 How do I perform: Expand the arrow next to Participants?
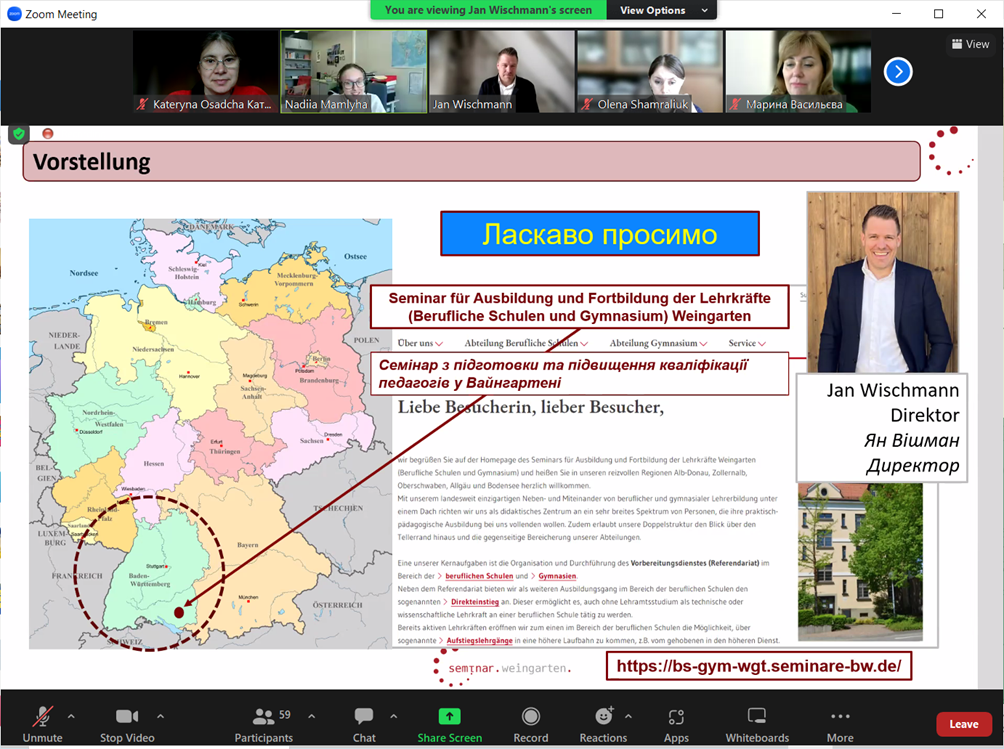coord(311,716)
